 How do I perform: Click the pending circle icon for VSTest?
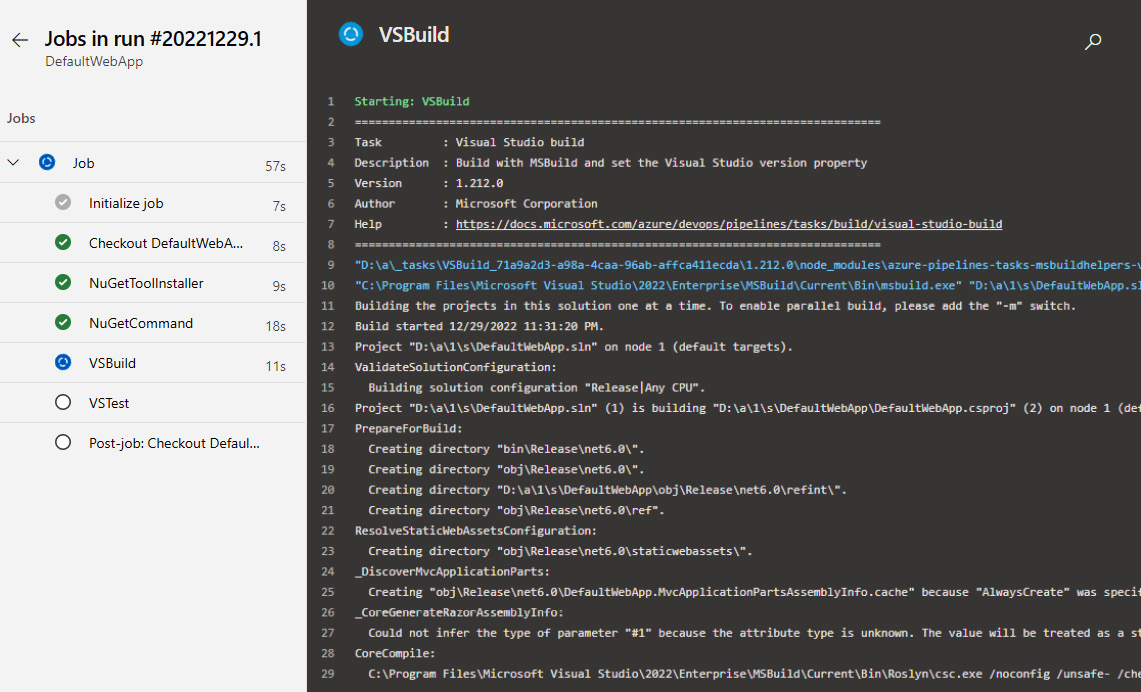(x=63, y=402)
